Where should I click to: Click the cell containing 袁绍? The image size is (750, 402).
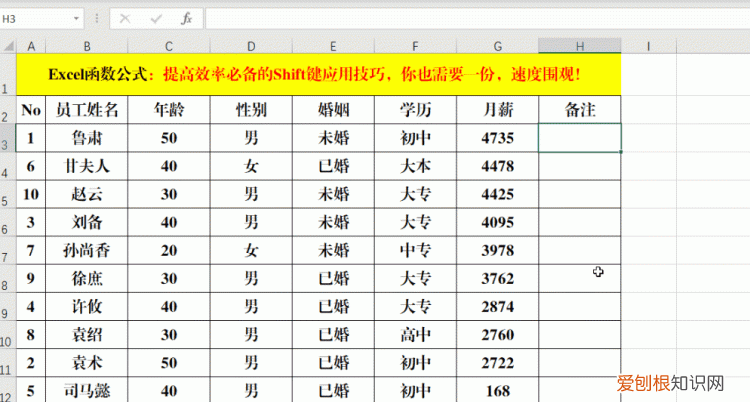pos(87,335)
